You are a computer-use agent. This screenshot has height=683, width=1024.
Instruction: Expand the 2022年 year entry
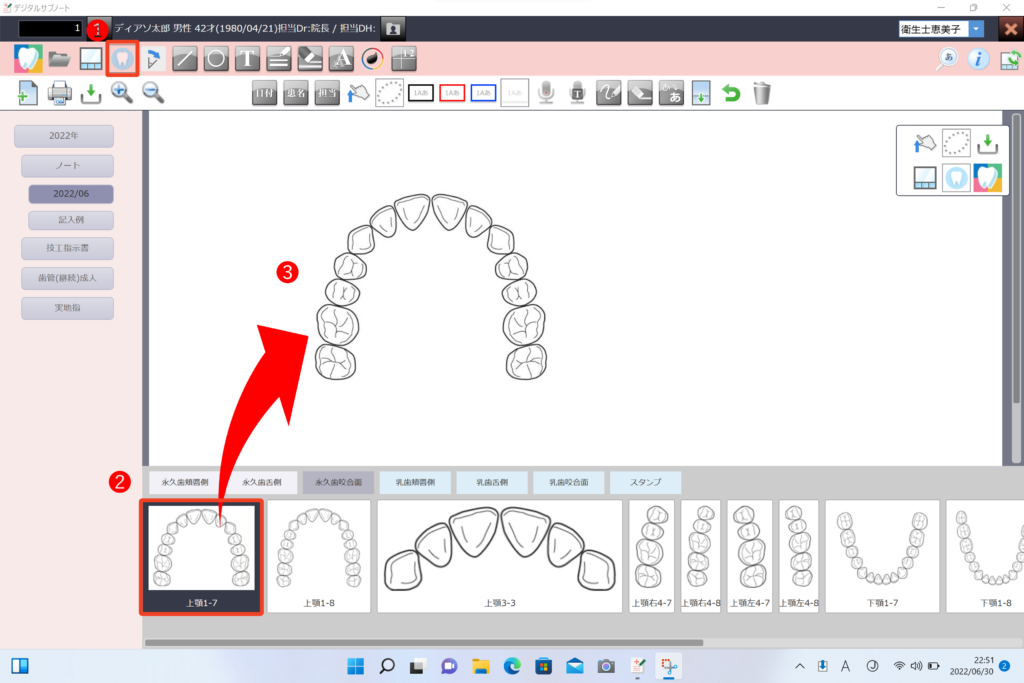(x=63, y=136)
